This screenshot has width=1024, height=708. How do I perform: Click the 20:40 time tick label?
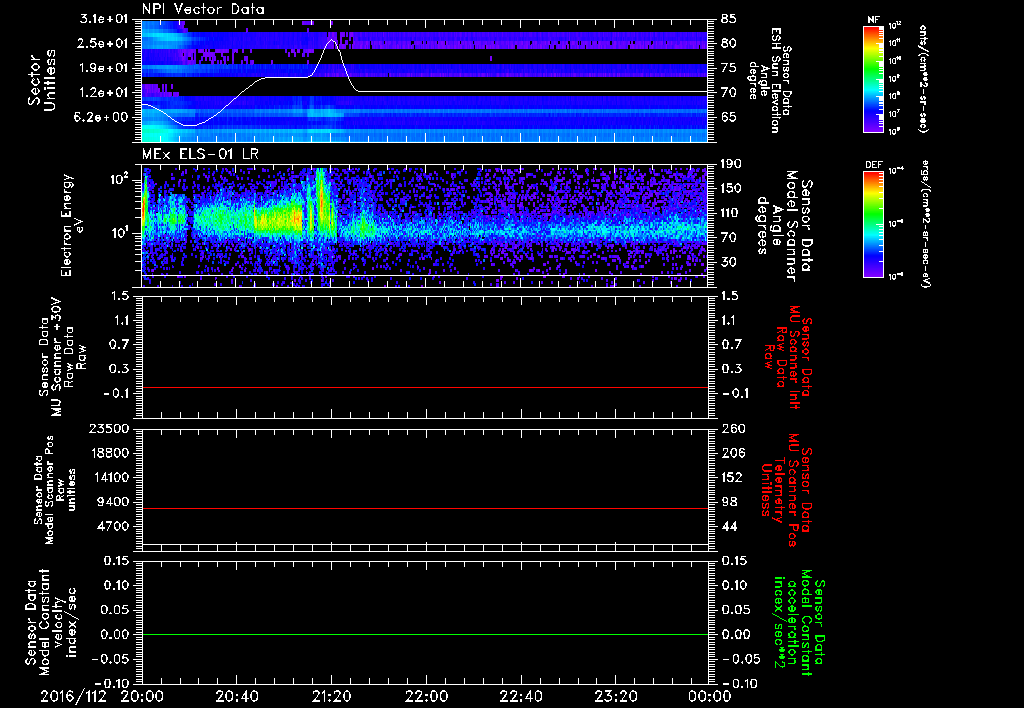236,696
